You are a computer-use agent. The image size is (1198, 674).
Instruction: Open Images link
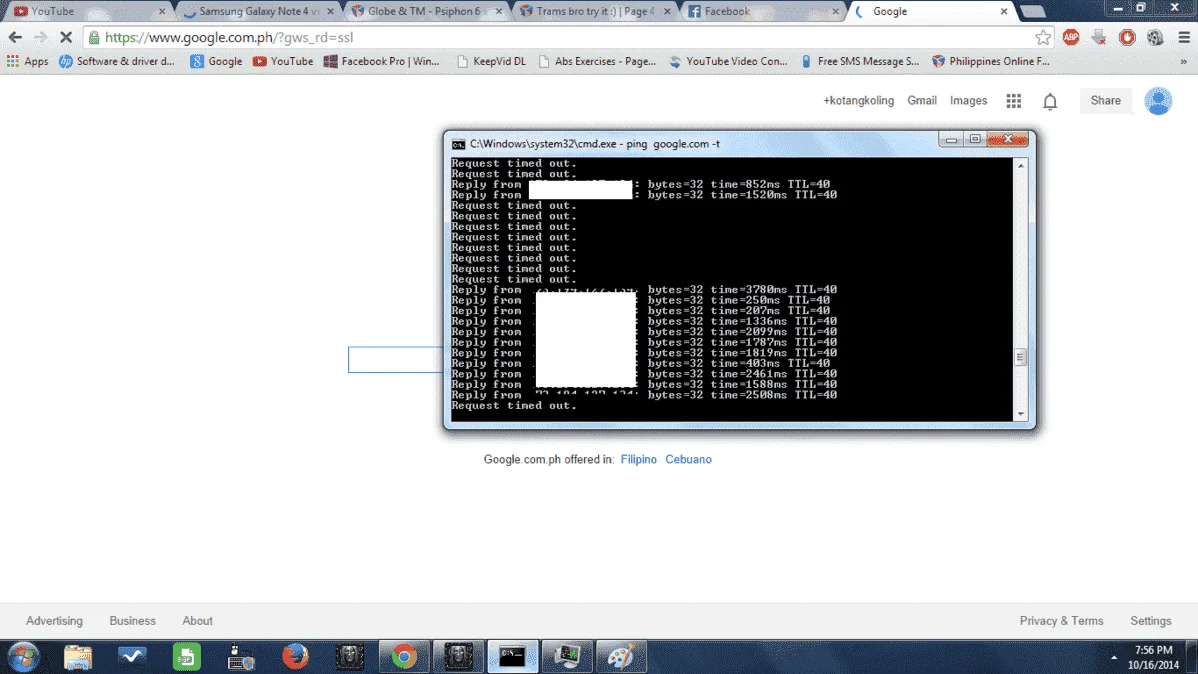pyautogui.click(x=968, y=101)
